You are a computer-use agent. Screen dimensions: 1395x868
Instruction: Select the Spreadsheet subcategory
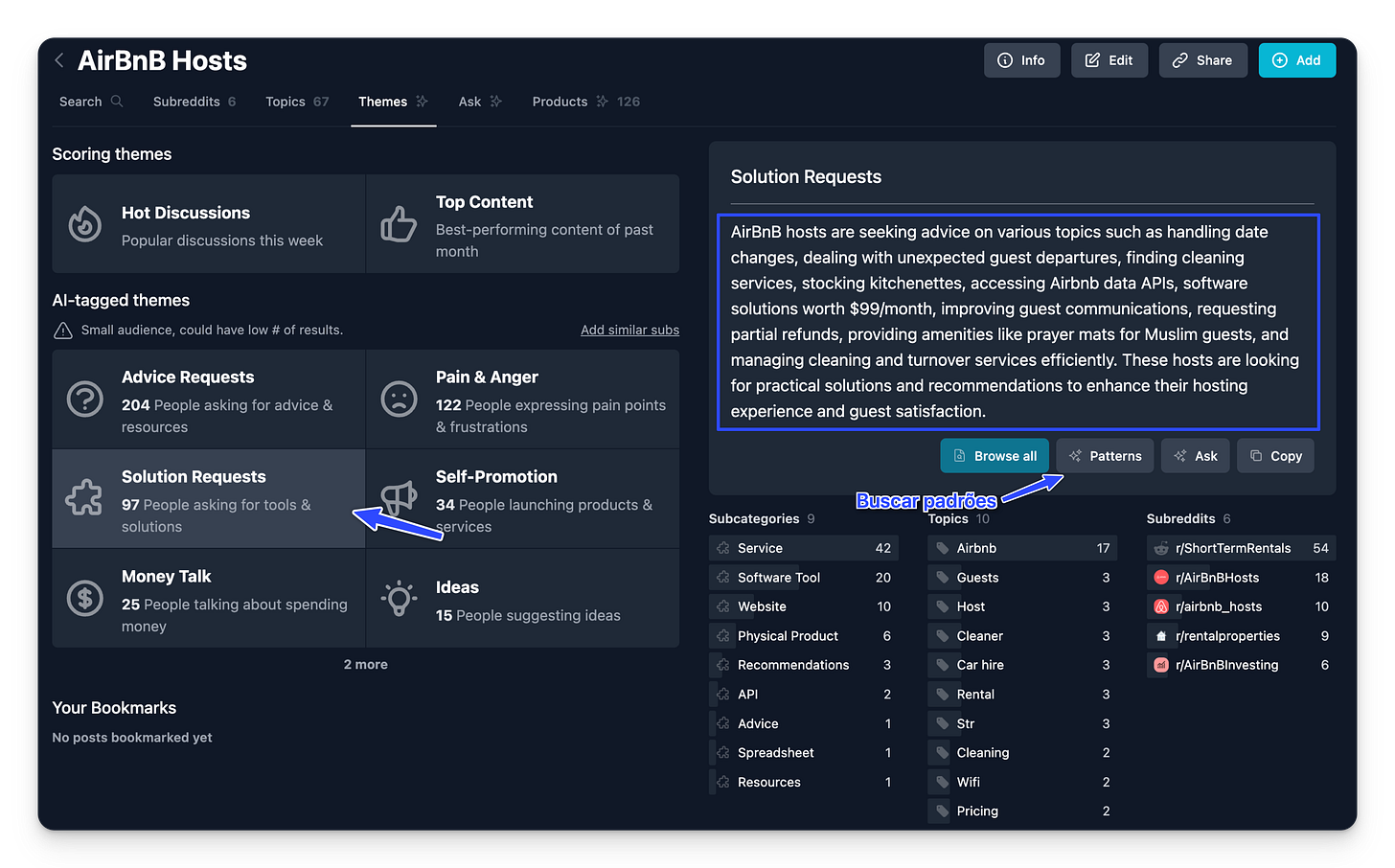click(803, 753)
